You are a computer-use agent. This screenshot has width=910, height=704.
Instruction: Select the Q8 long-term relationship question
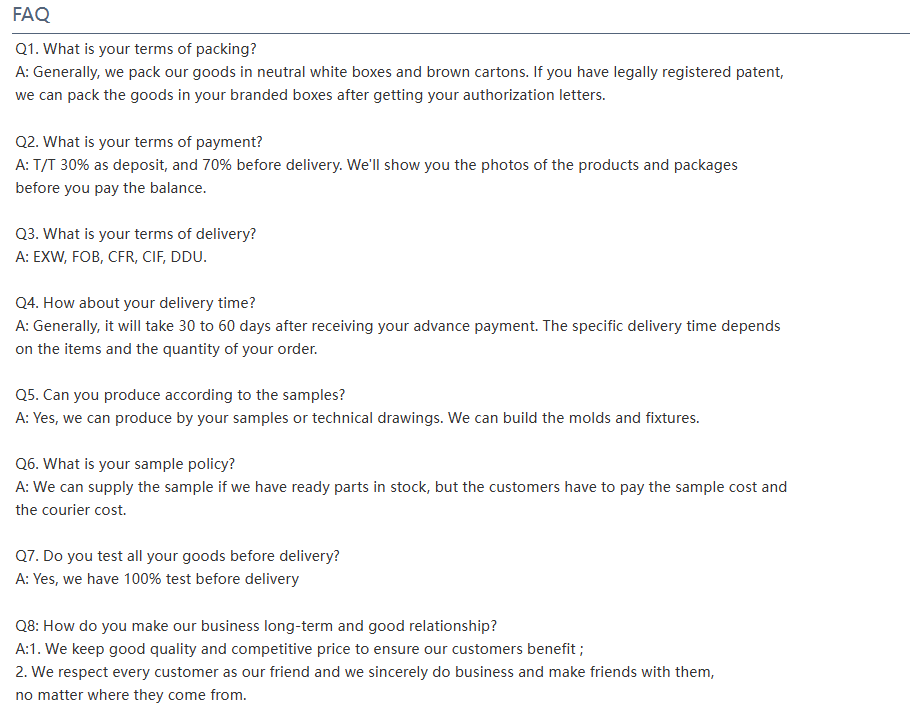256,626
